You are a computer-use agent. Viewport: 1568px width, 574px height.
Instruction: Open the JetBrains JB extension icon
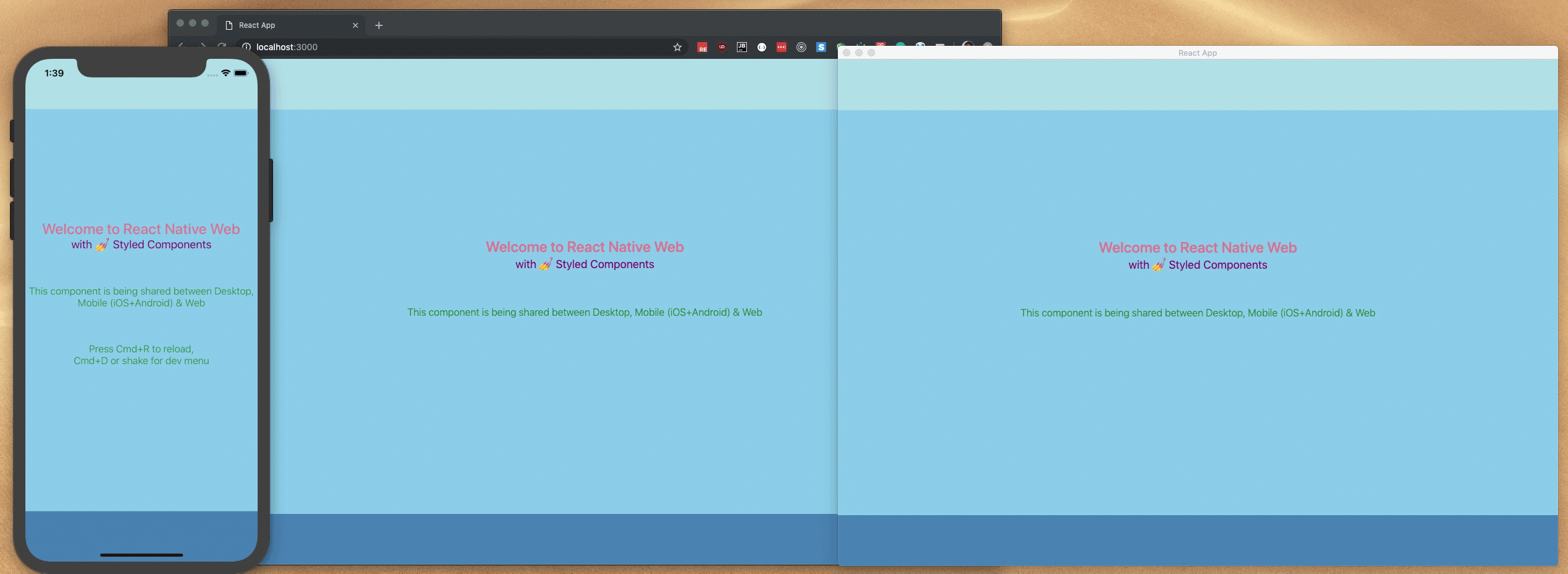[x=742, y=47]
